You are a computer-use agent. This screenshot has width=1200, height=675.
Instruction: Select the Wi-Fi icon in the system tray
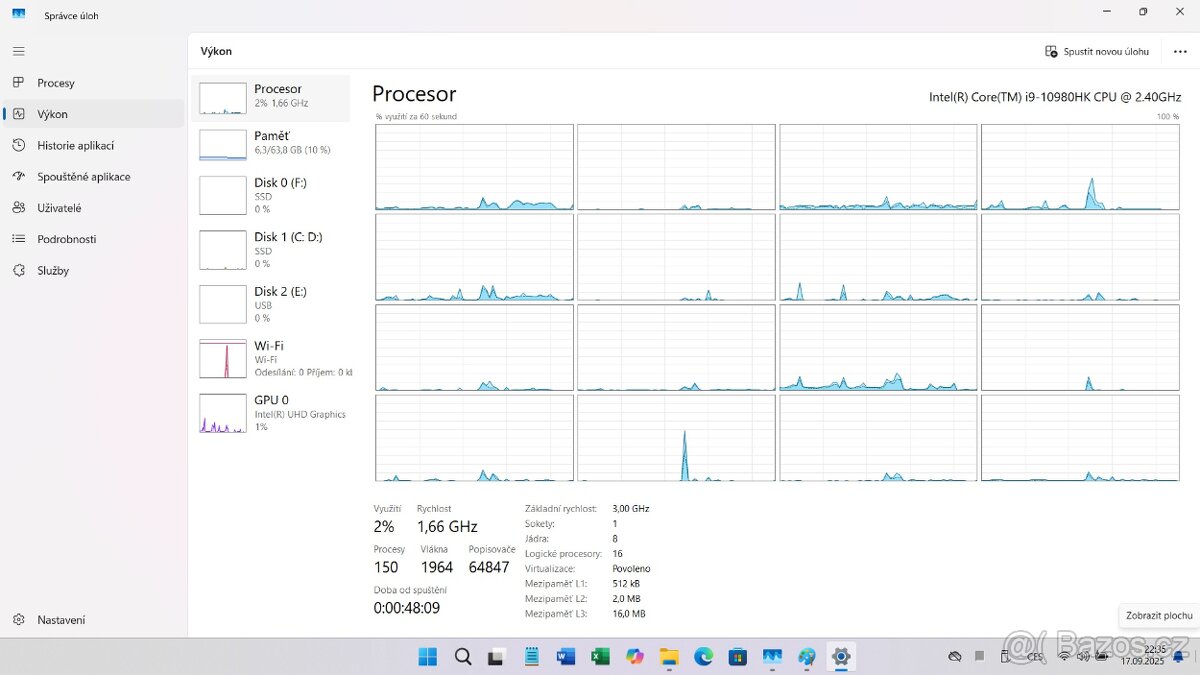click(1064, 657)
